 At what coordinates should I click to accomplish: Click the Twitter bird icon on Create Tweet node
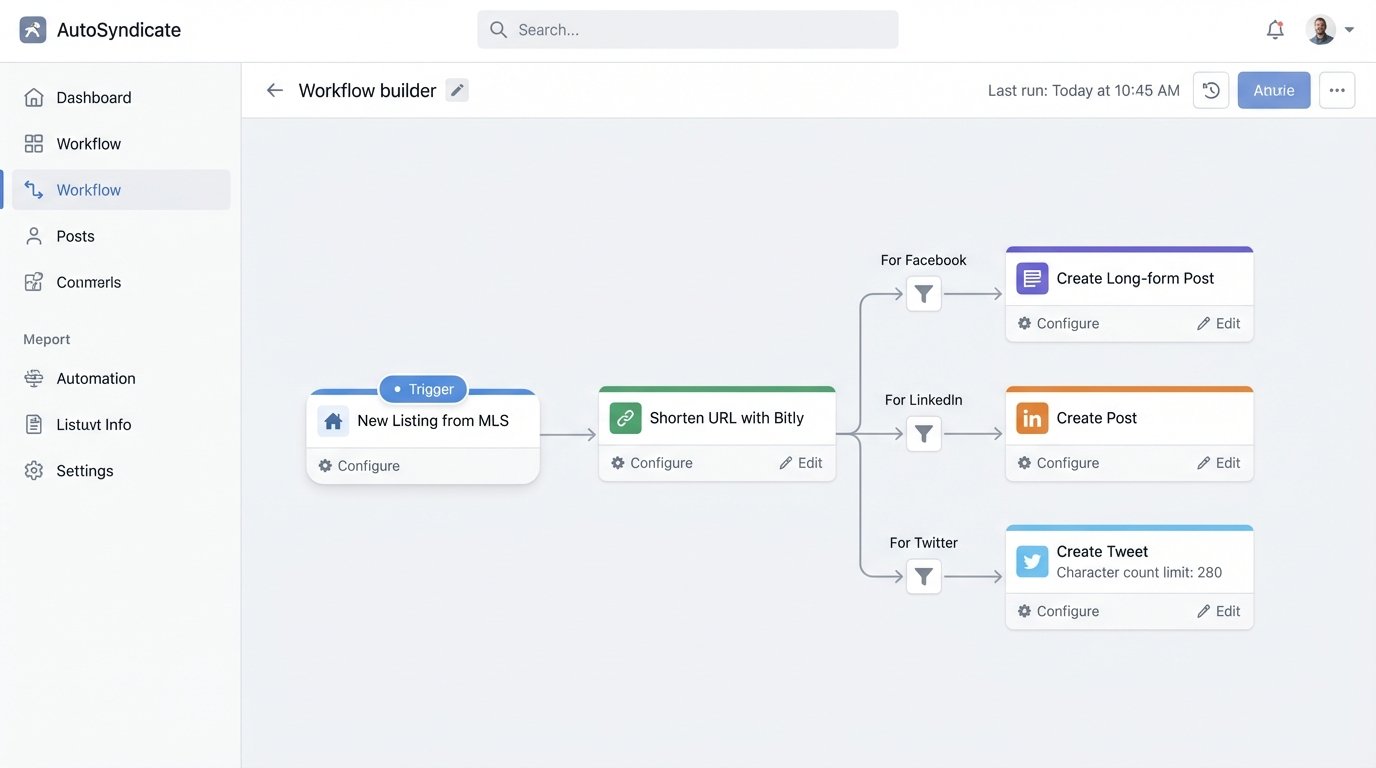[x=1031, y=559]
